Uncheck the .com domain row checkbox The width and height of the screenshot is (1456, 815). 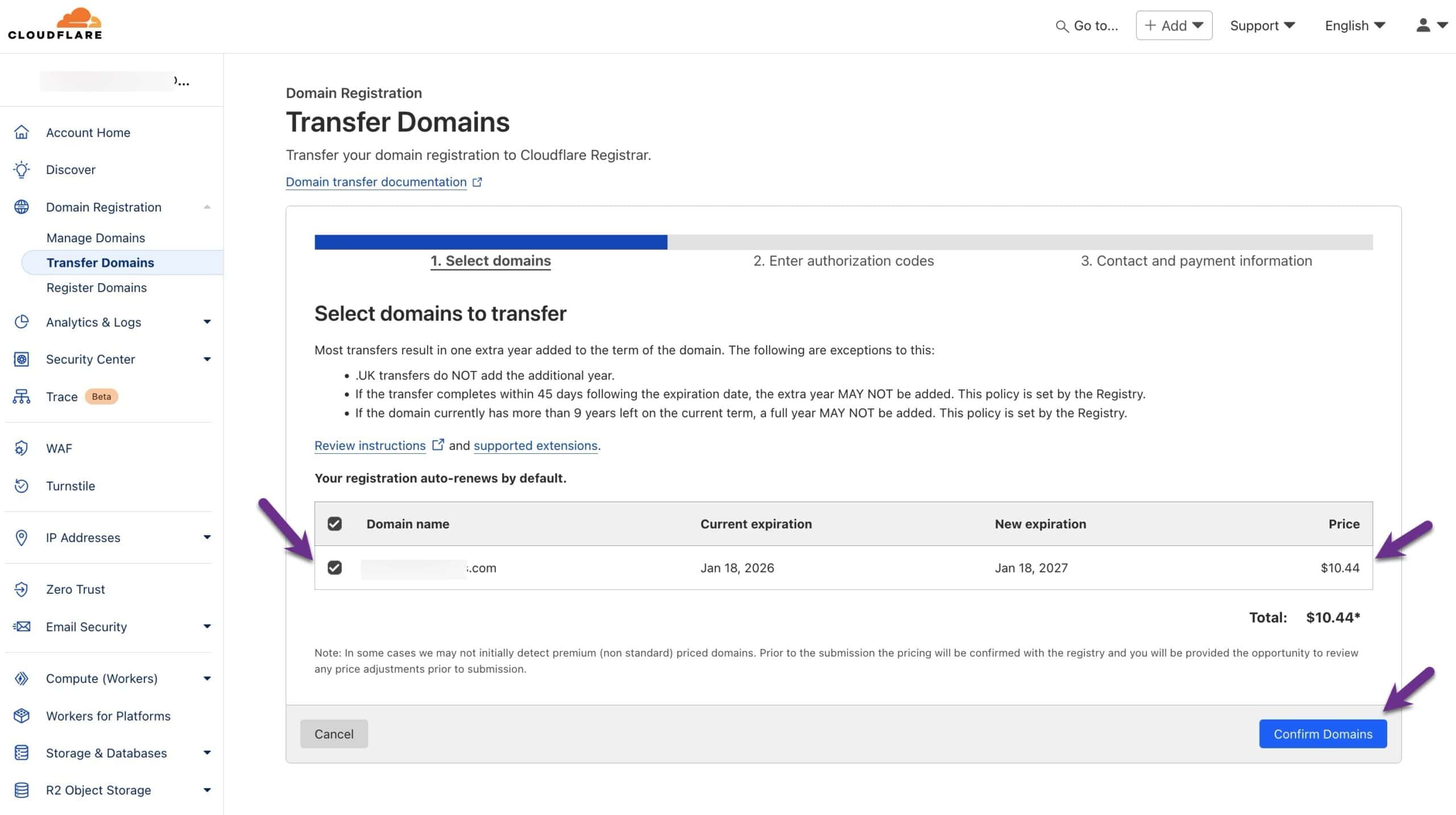coord(335,568)
